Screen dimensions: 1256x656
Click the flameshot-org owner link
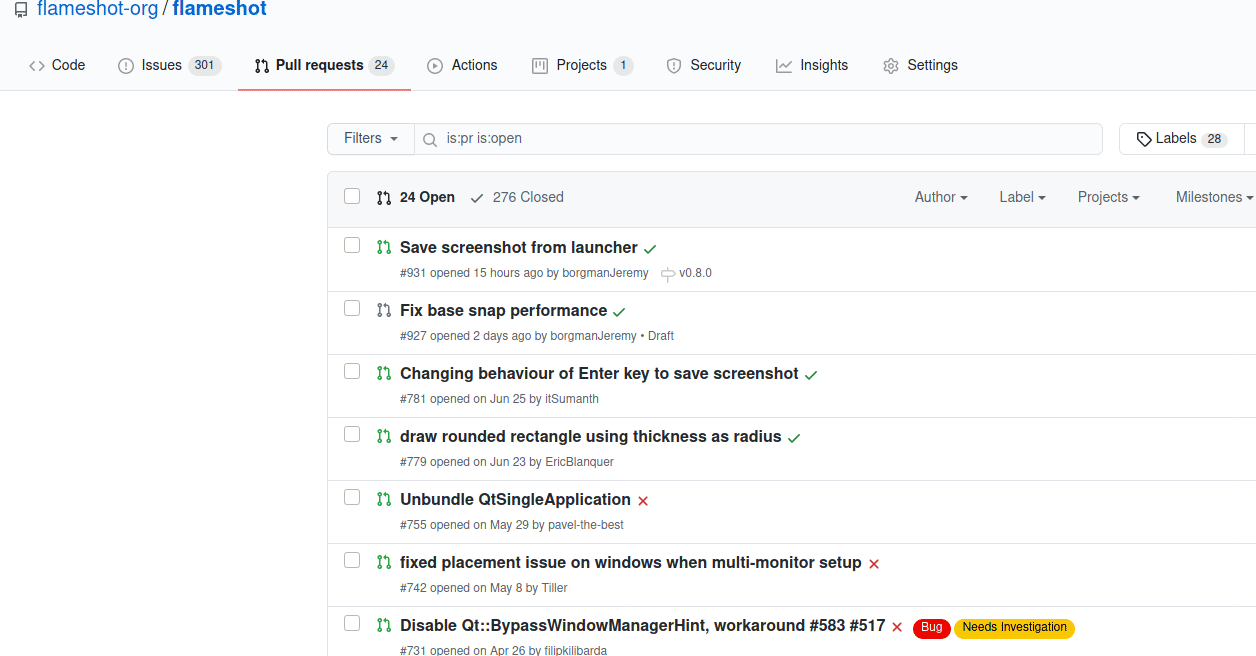coord(98,10)
